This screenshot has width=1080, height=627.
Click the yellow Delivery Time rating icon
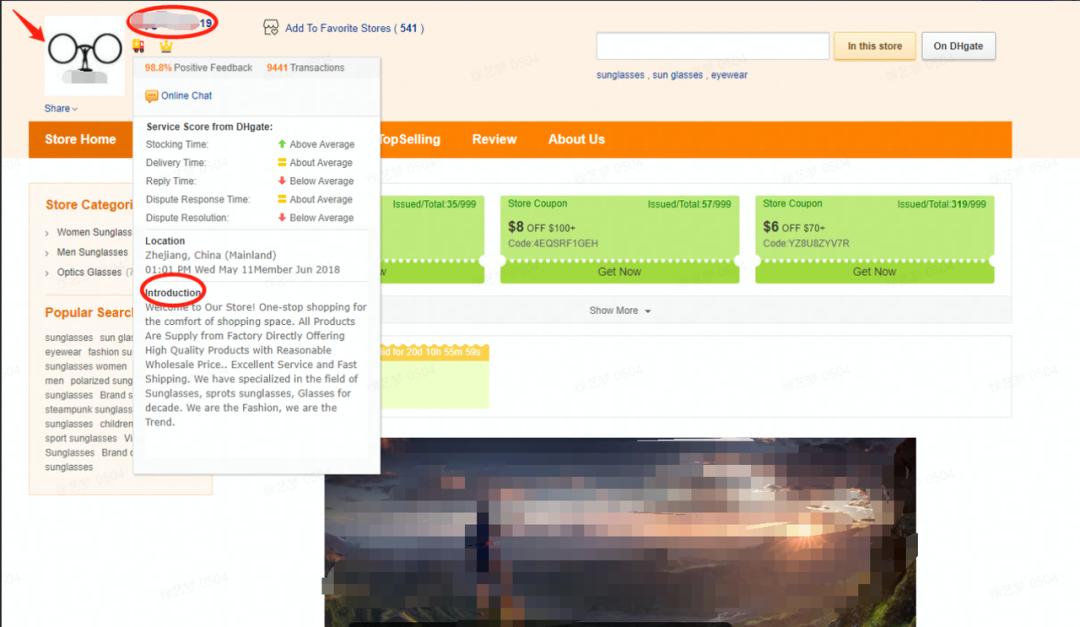282,163
